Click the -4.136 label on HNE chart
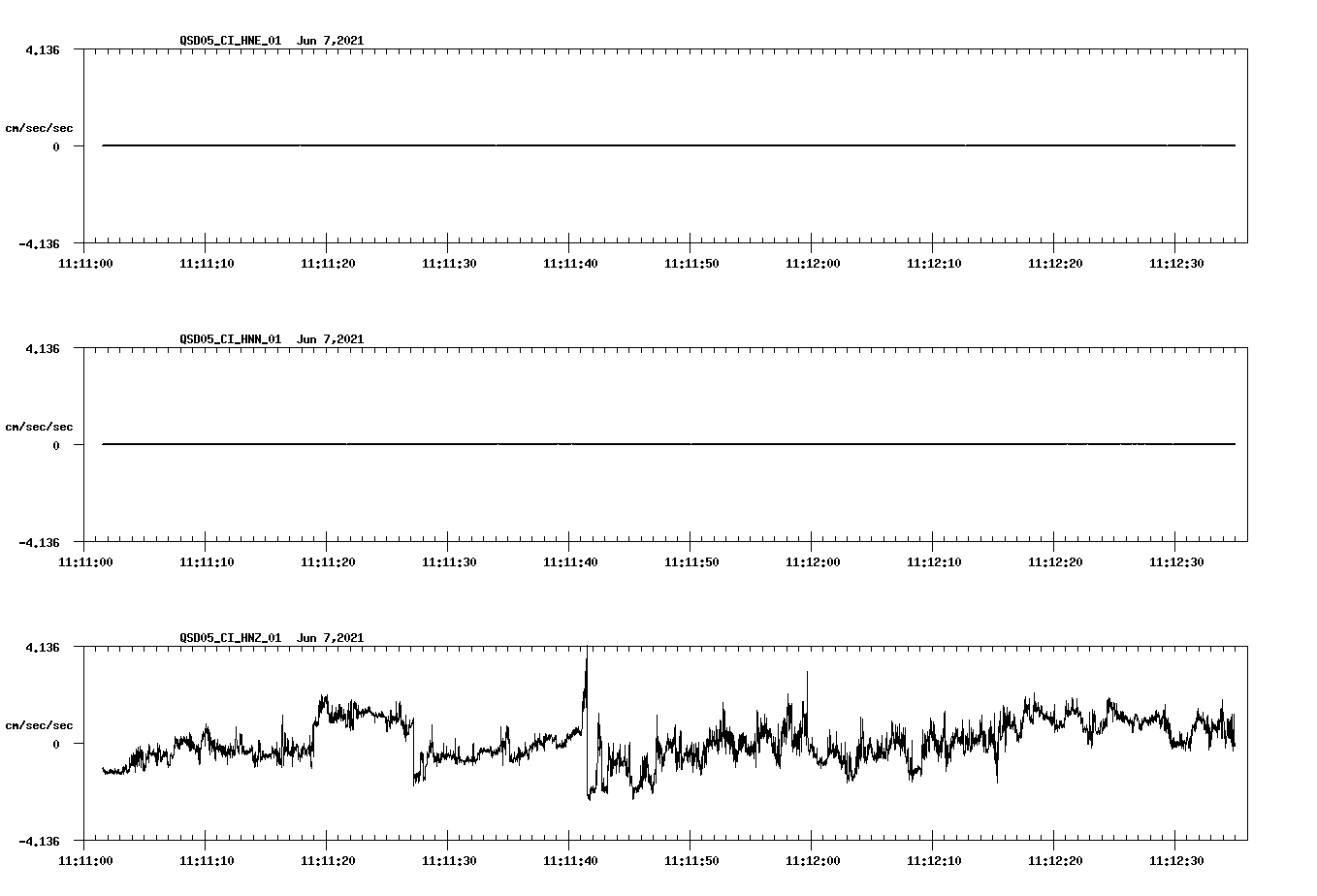 [x=39, y=243]
